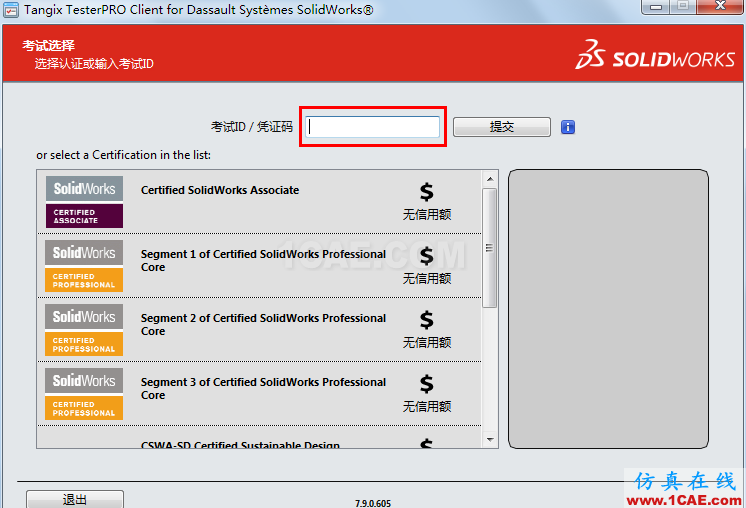Click dollar icon for Segment 1 row
Viewport: 746px width, 508px height.
pyautogui.click(x=427, y=256)
